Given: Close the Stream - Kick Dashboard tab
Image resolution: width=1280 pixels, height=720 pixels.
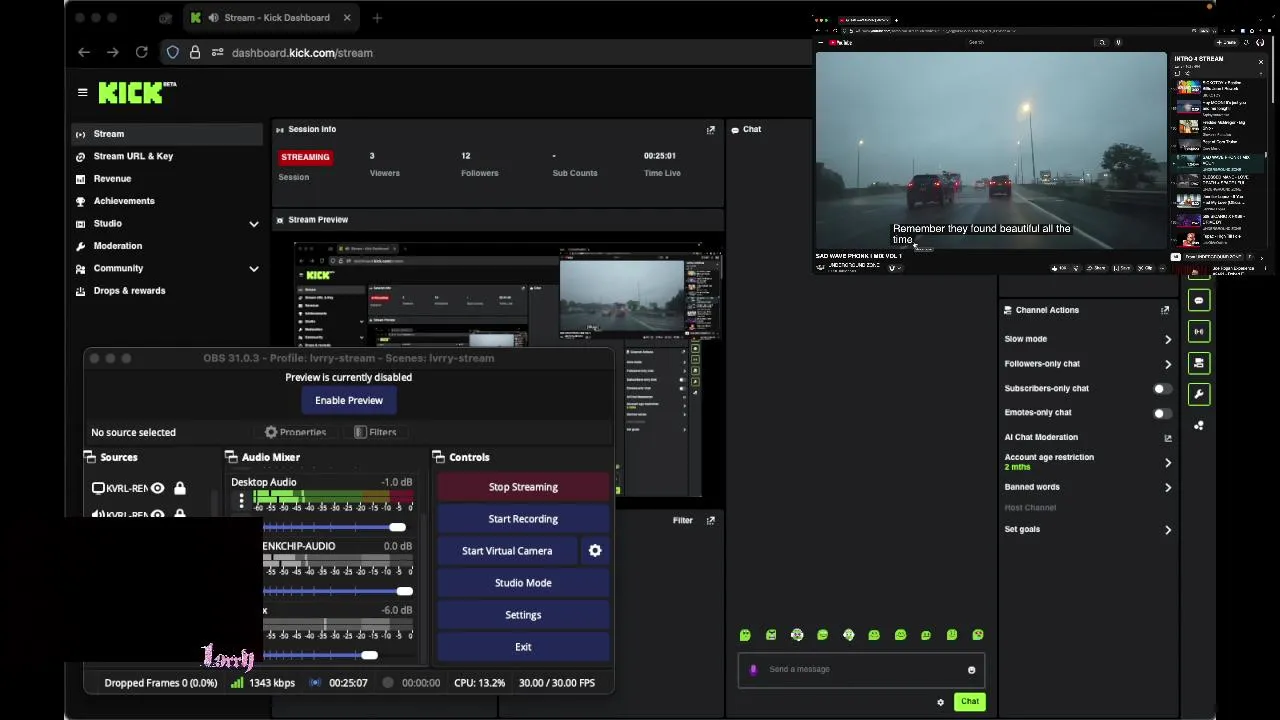Looking at the screenshot, I should 347,18.
